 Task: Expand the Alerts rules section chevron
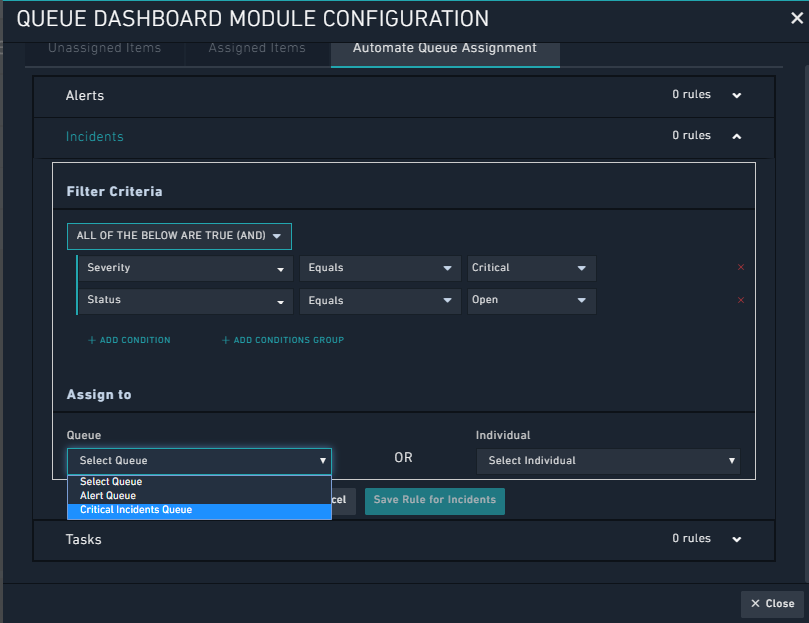point(736,95)
